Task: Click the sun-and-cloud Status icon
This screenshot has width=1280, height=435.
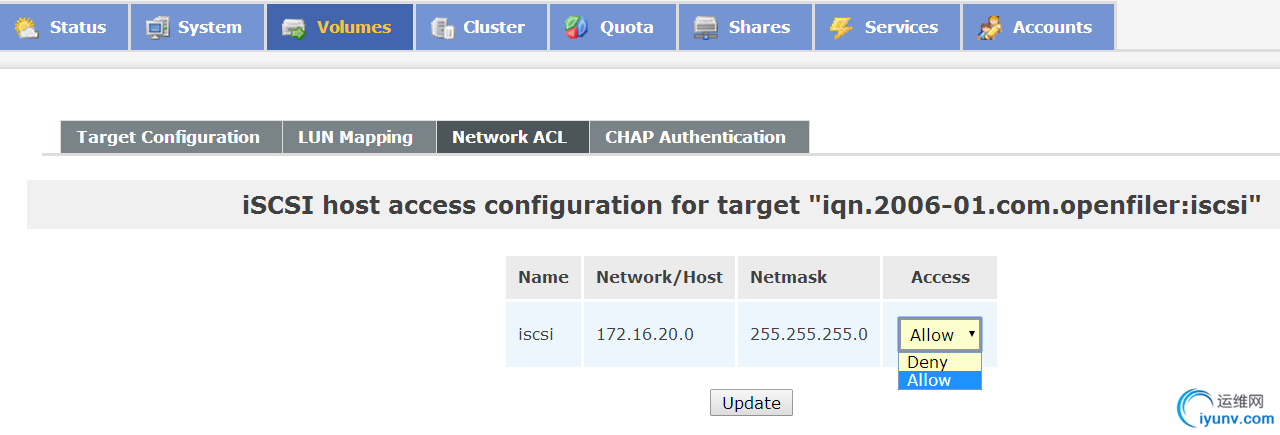Action: click(26, 27)
